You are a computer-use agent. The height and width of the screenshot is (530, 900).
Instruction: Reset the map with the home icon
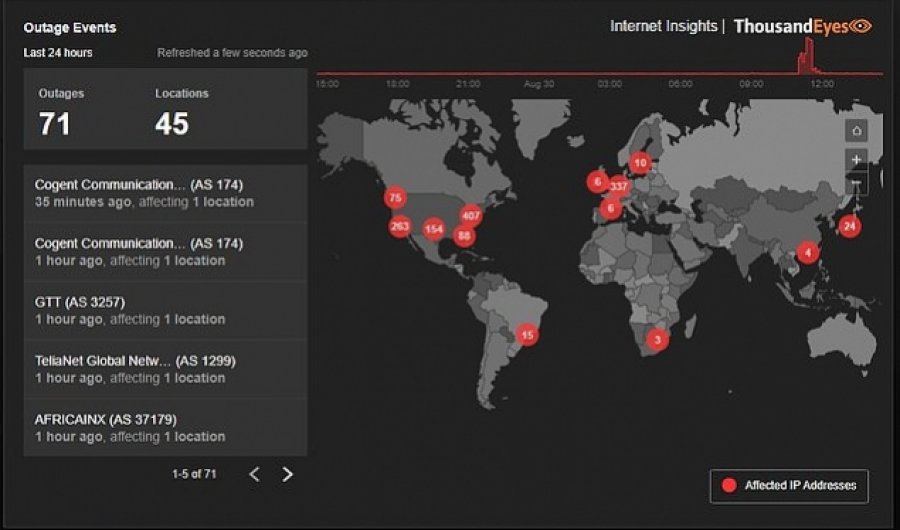coord(856,131)
